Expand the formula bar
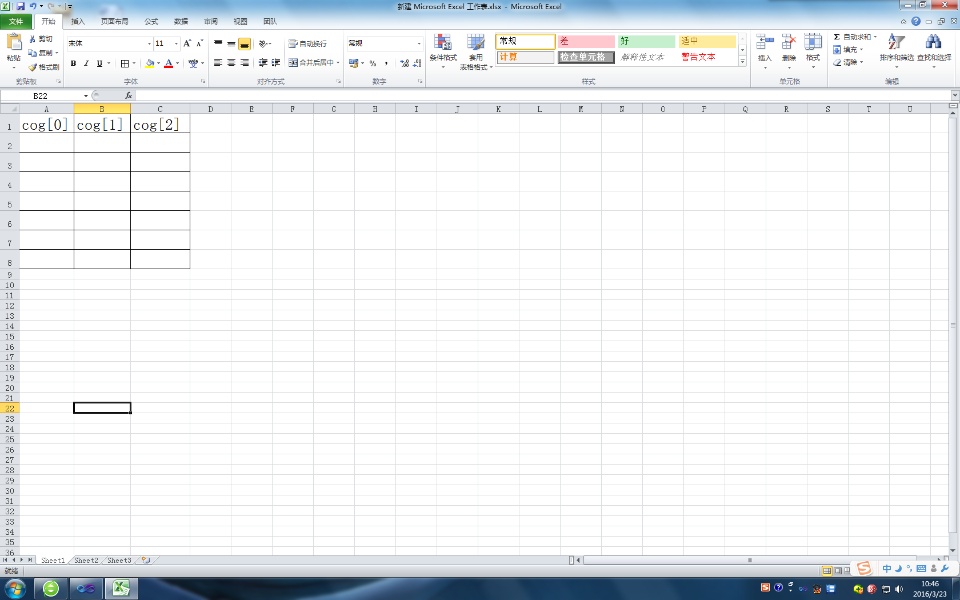 [x=954, y=96]
